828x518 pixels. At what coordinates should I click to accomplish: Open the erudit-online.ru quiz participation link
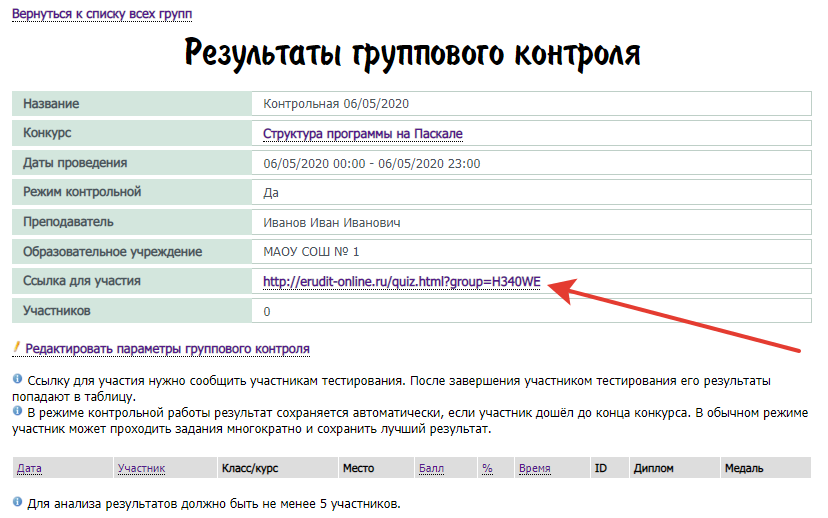click(x=402, y=282)
